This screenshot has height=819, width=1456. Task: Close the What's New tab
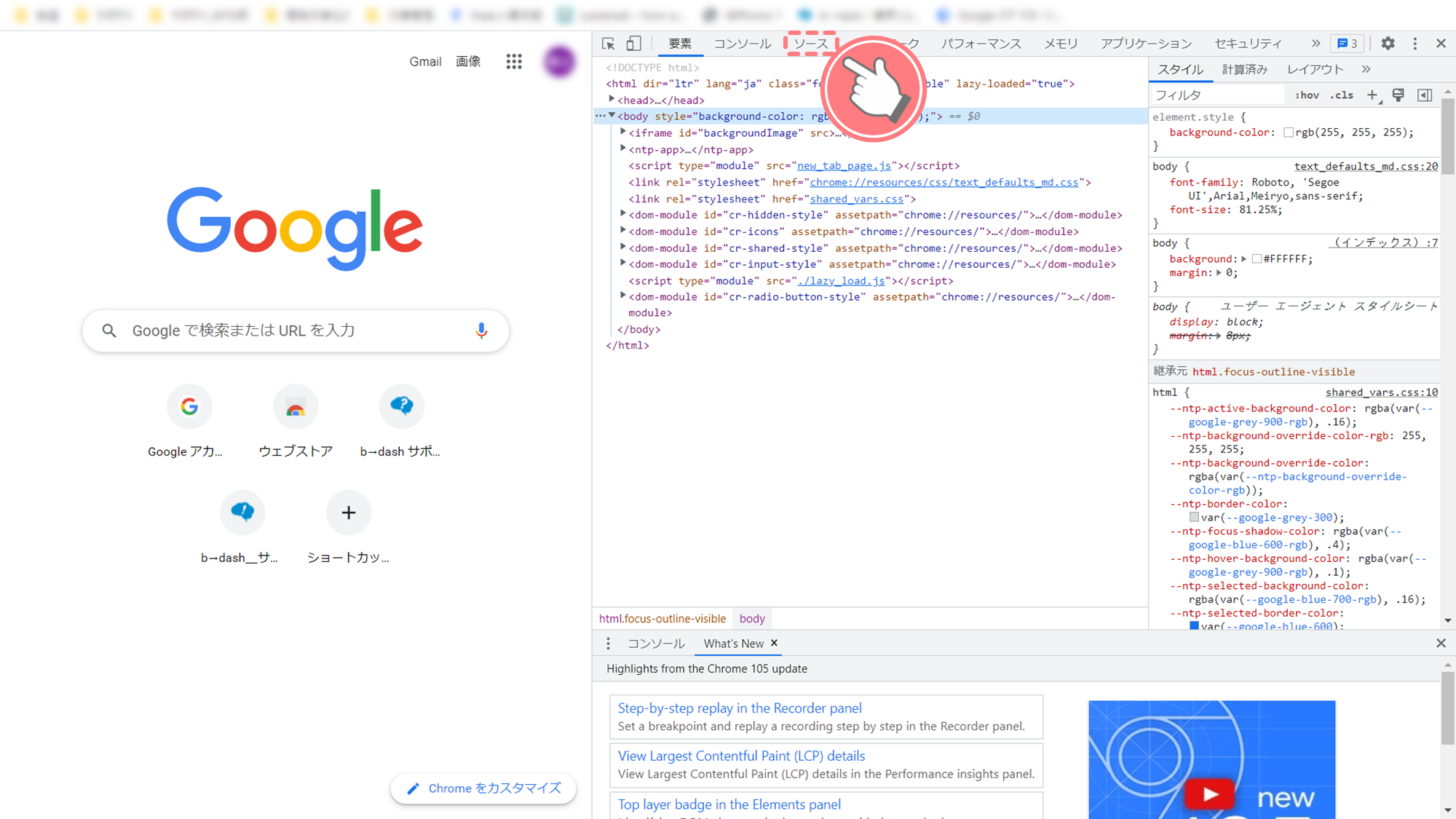(x=775, y=643)
